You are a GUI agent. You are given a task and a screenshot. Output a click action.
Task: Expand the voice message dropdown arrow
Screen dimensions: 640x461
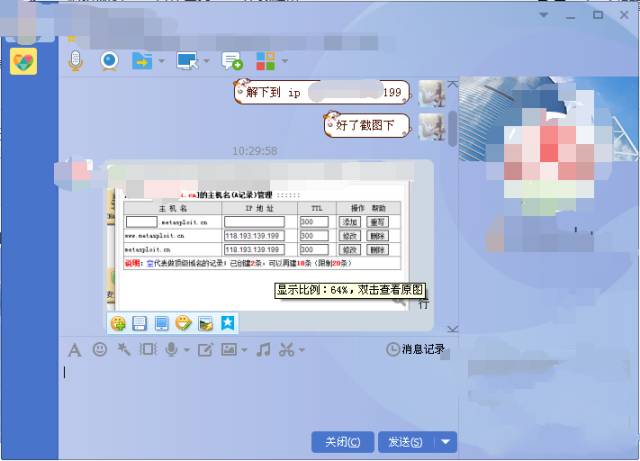187,350
